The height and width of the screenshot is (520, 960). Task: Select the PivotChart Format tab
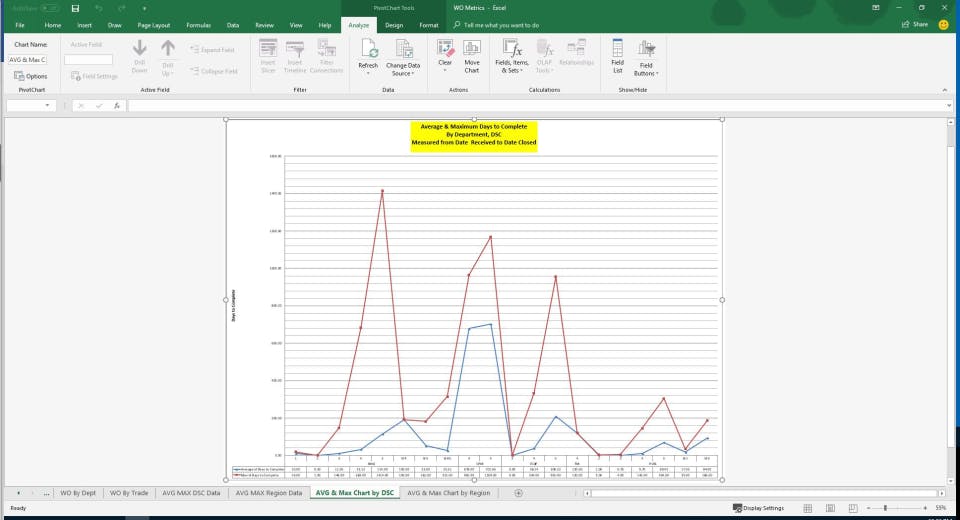coord(429,25)
